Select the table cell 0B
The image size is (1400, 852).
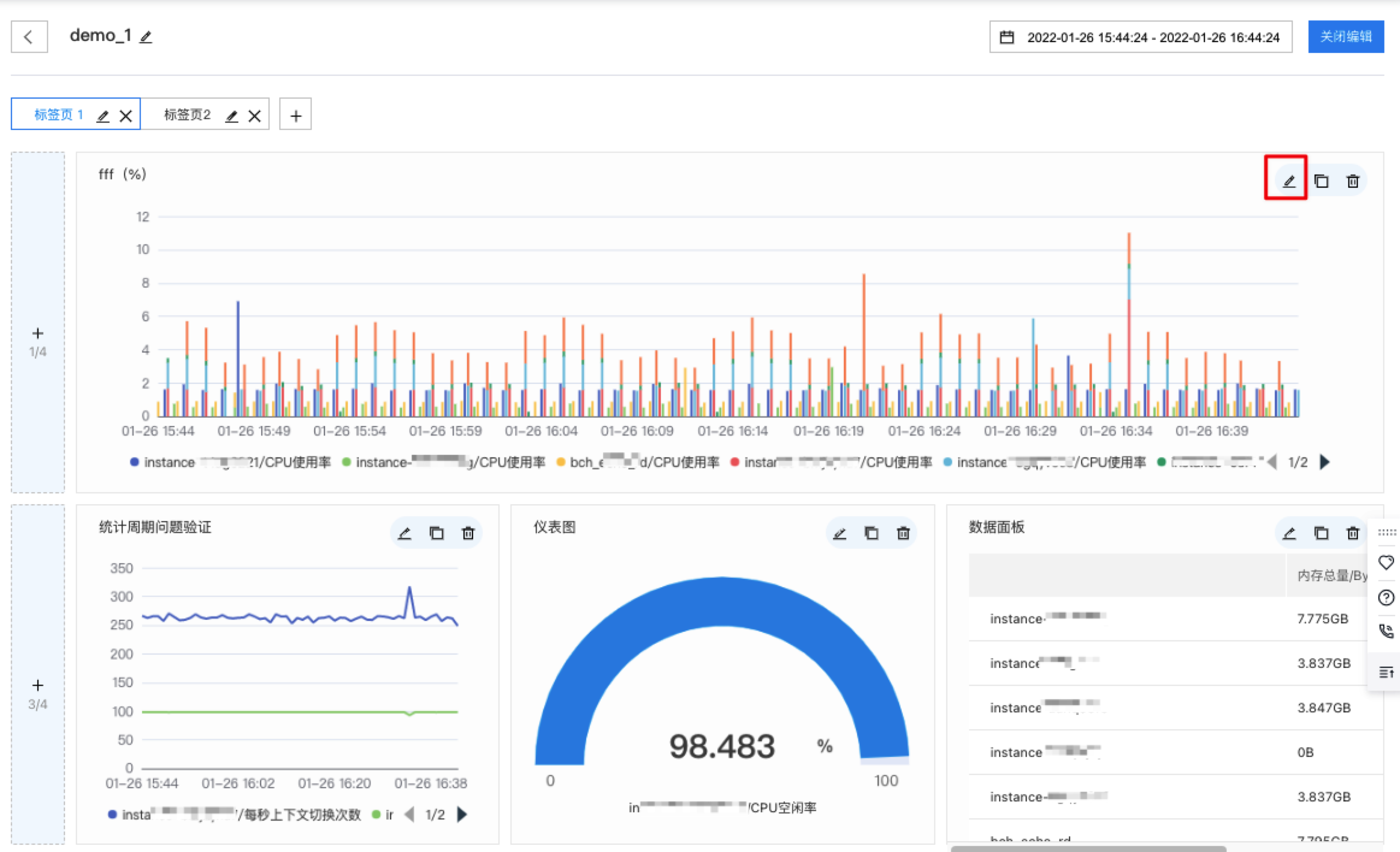tap(1305, 753)
